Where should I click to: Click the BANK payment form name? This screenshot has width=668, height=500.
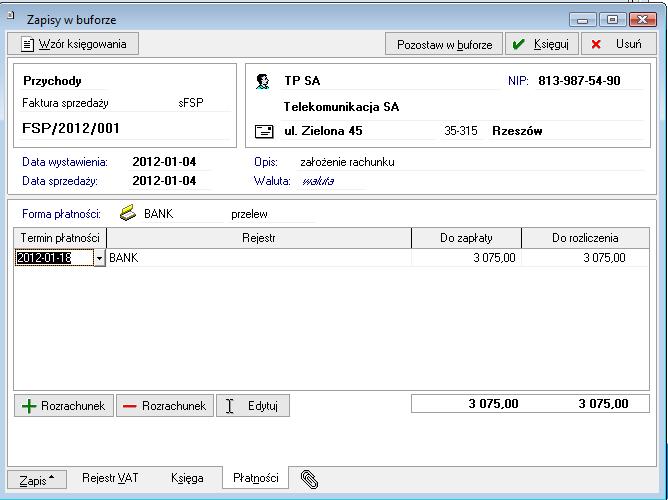tap(158, 213)
